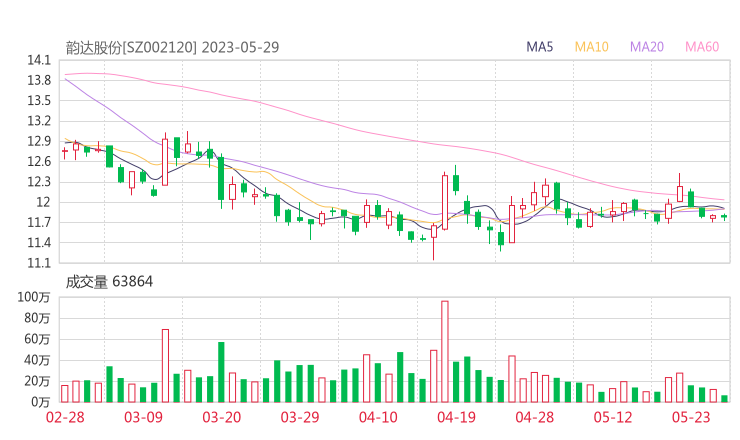This screenshot has height=440, width=740.
Task: Click the 11.7 price axis label
Action: point(39,222)
